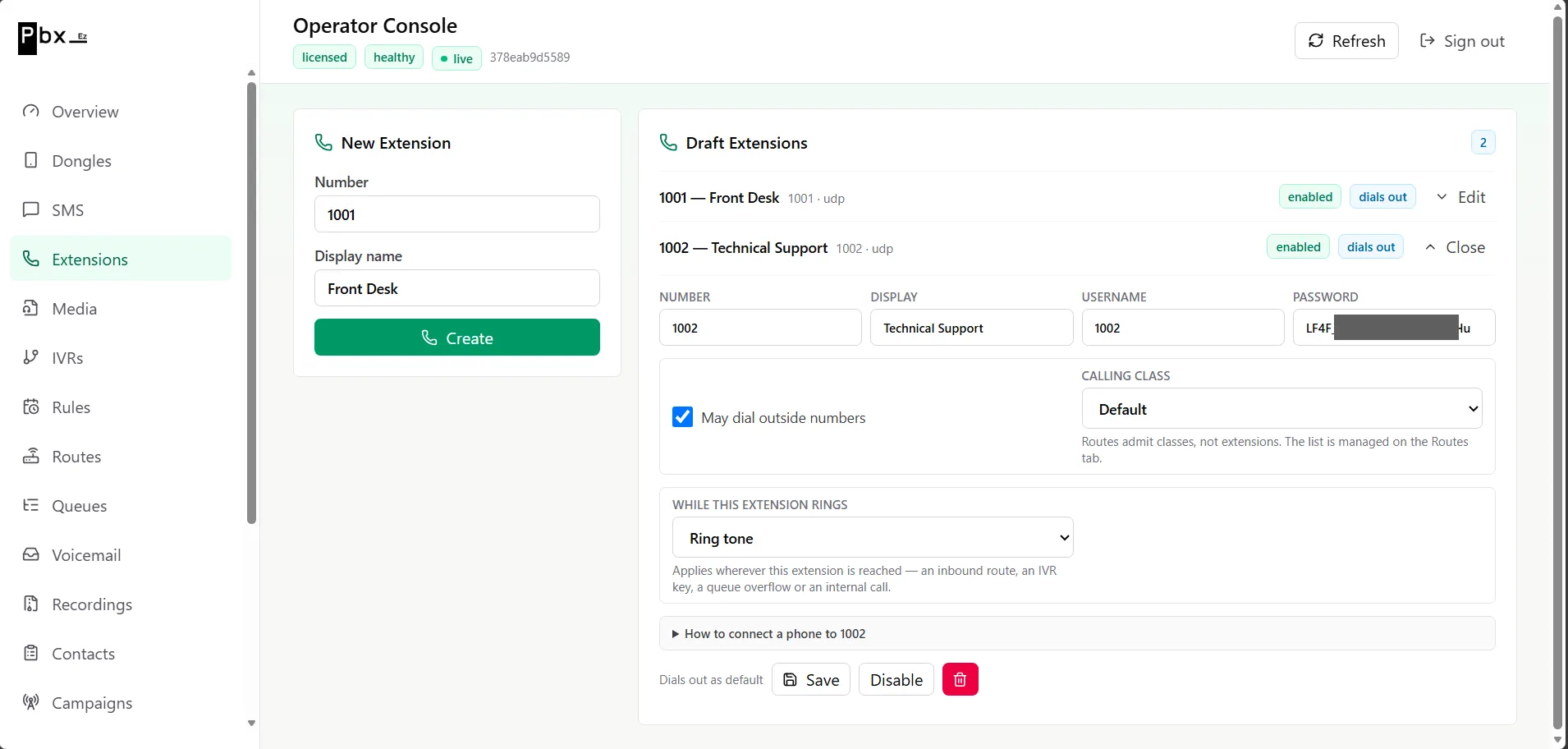Open the Ring tone dropdown
The image size is (1568, 749).
point(873,538)
